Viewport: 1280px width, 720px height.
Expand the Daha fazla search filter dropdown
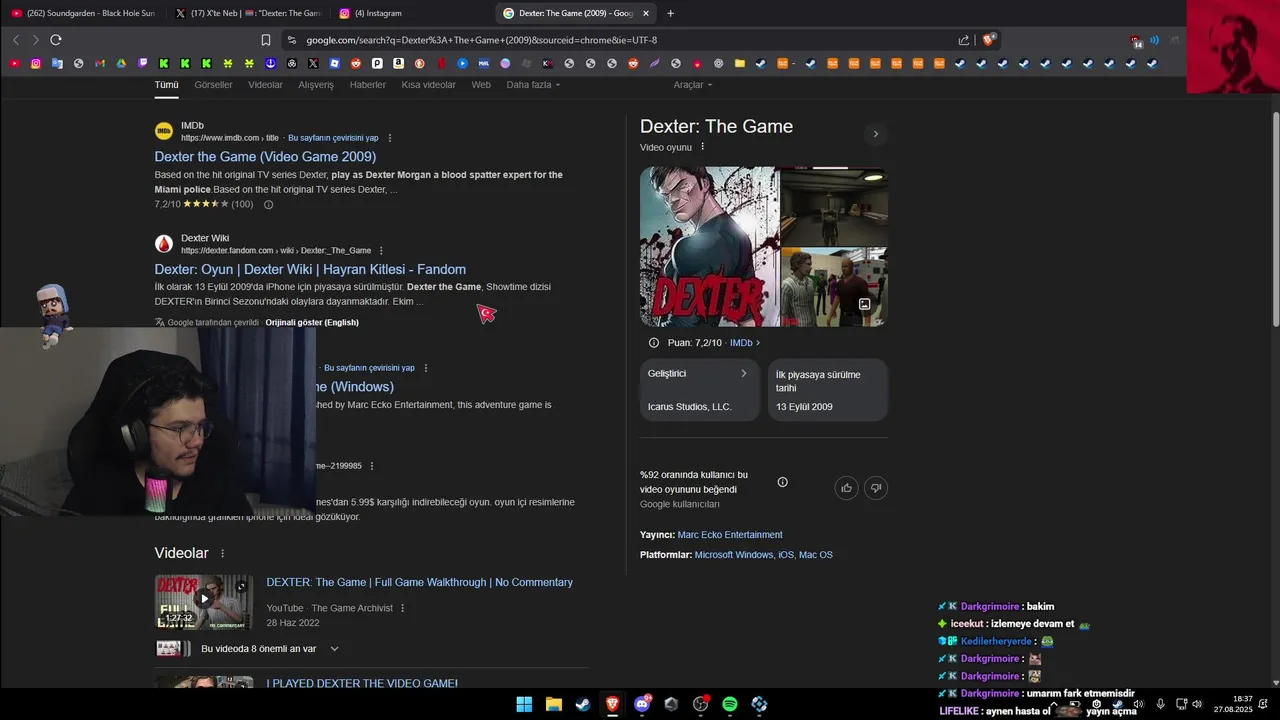[x=533, y=85]
